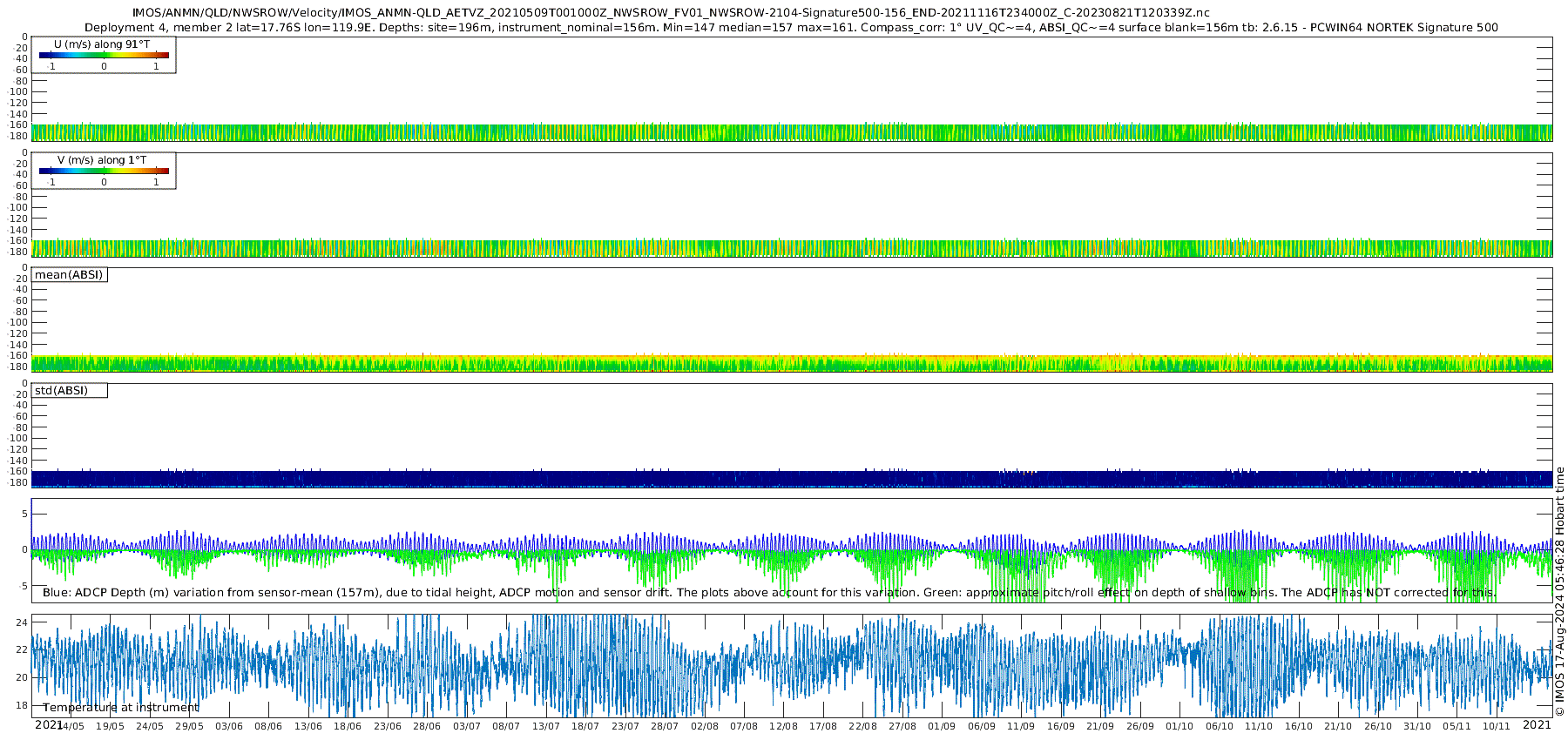Click the 01/09 date tick label
This screenshot has height=740, width=1568.
coord(942,726)
